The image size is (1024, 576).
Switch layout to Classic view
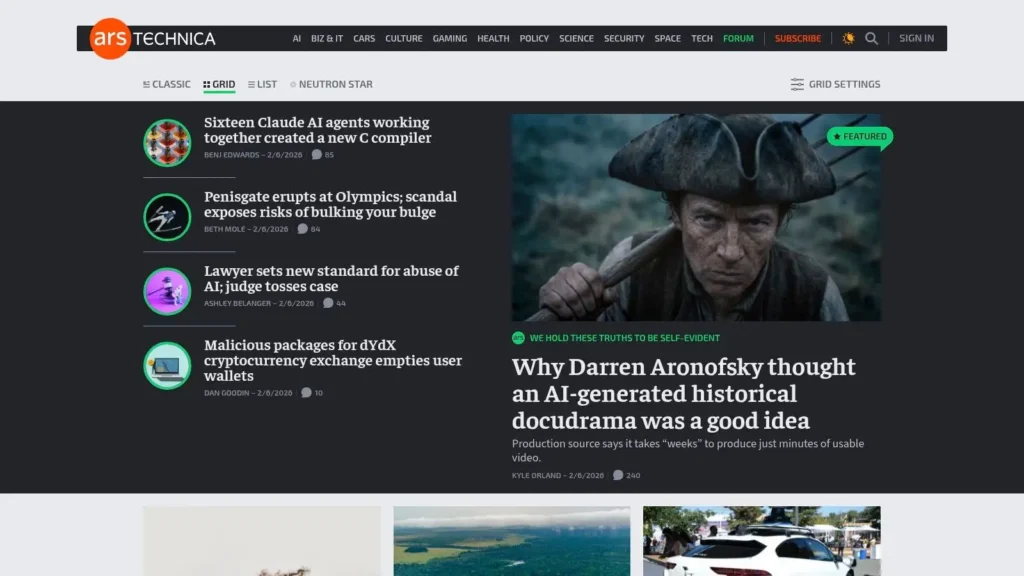(x=166, y=84)
